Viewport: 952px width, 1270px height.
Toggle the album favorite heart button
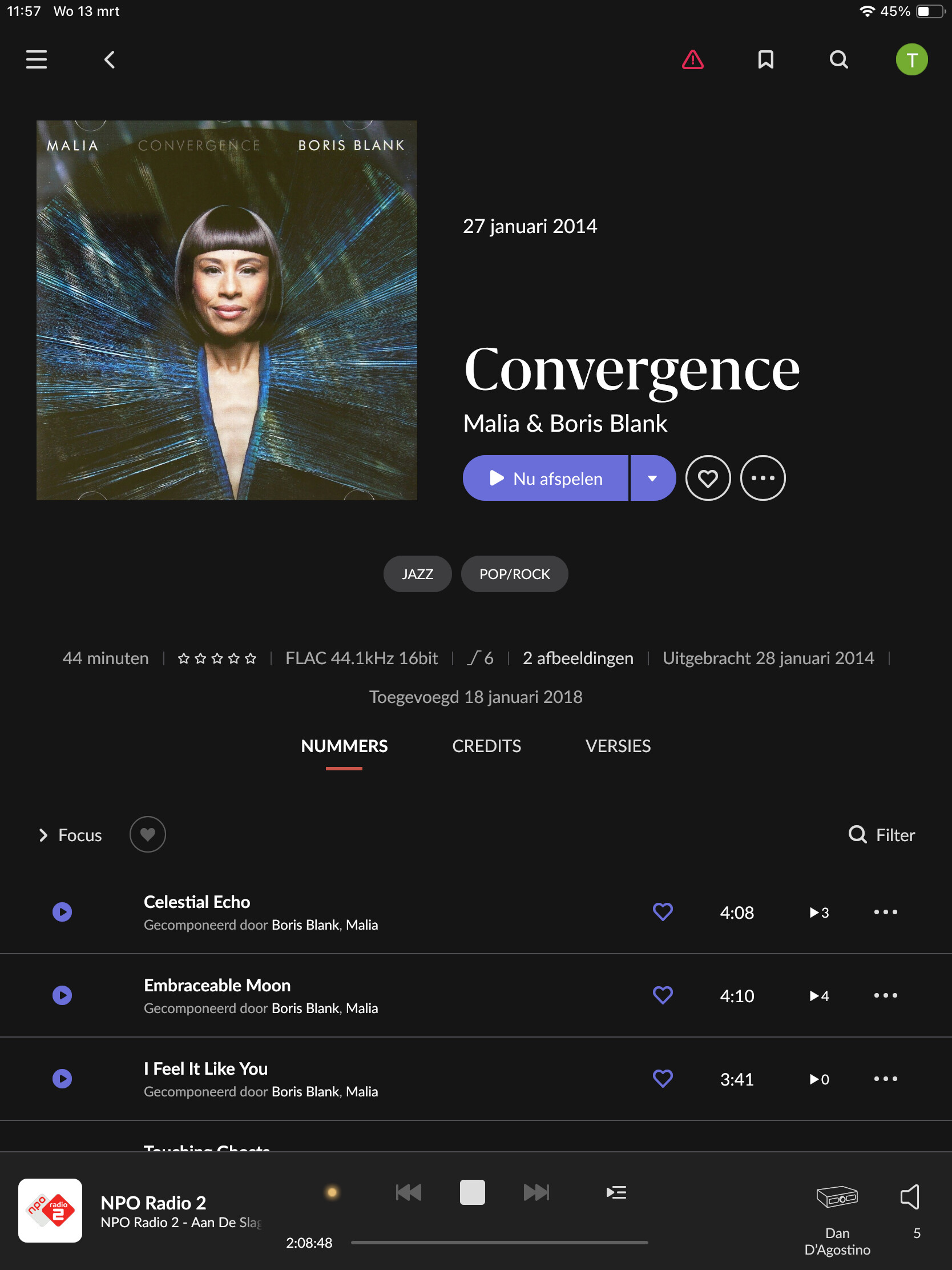[708, 478]
